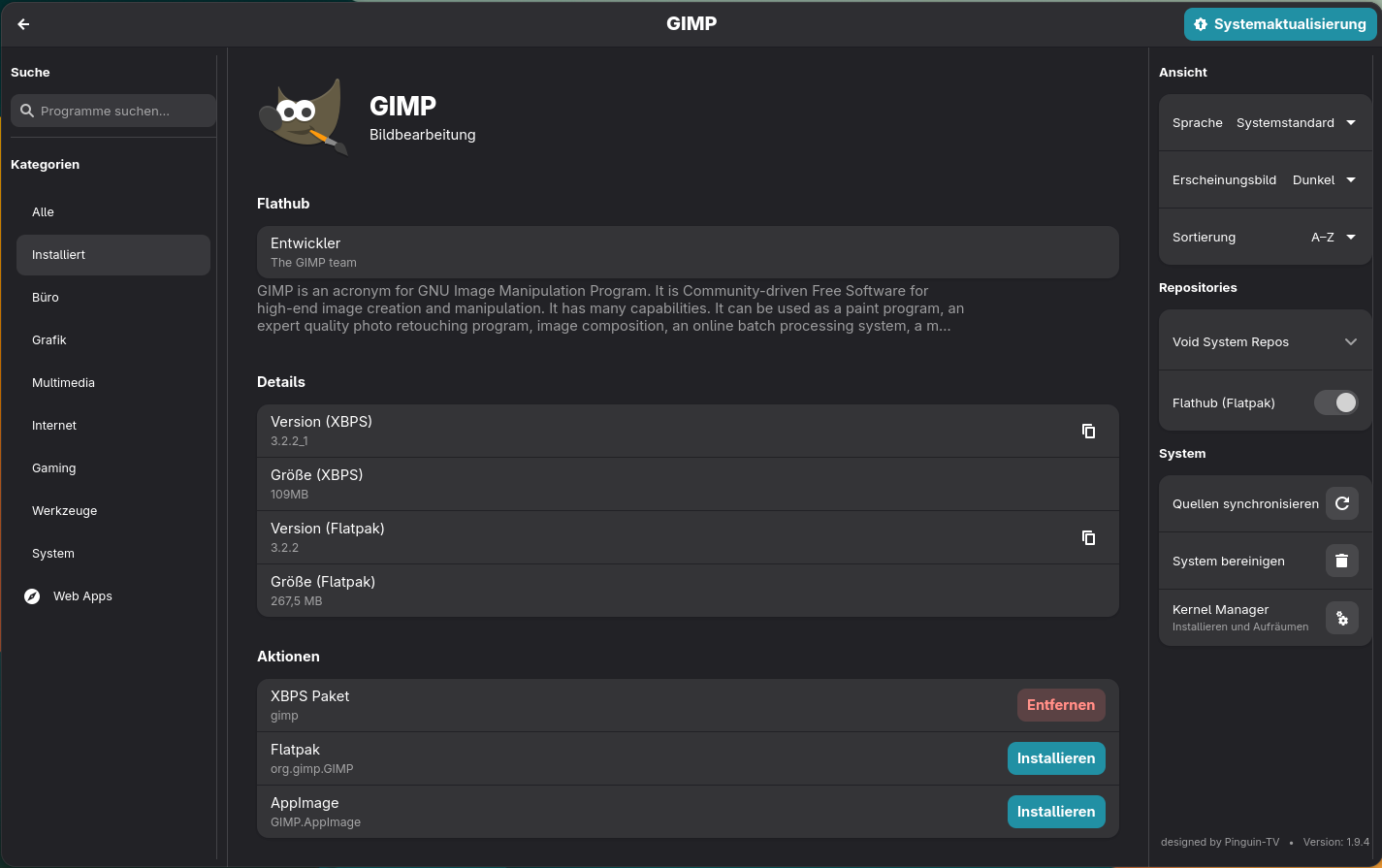Image resolution: width=1382 pixels, height=868 pixels.
Task: Open the Web Apps section
Action: [113, 596]
